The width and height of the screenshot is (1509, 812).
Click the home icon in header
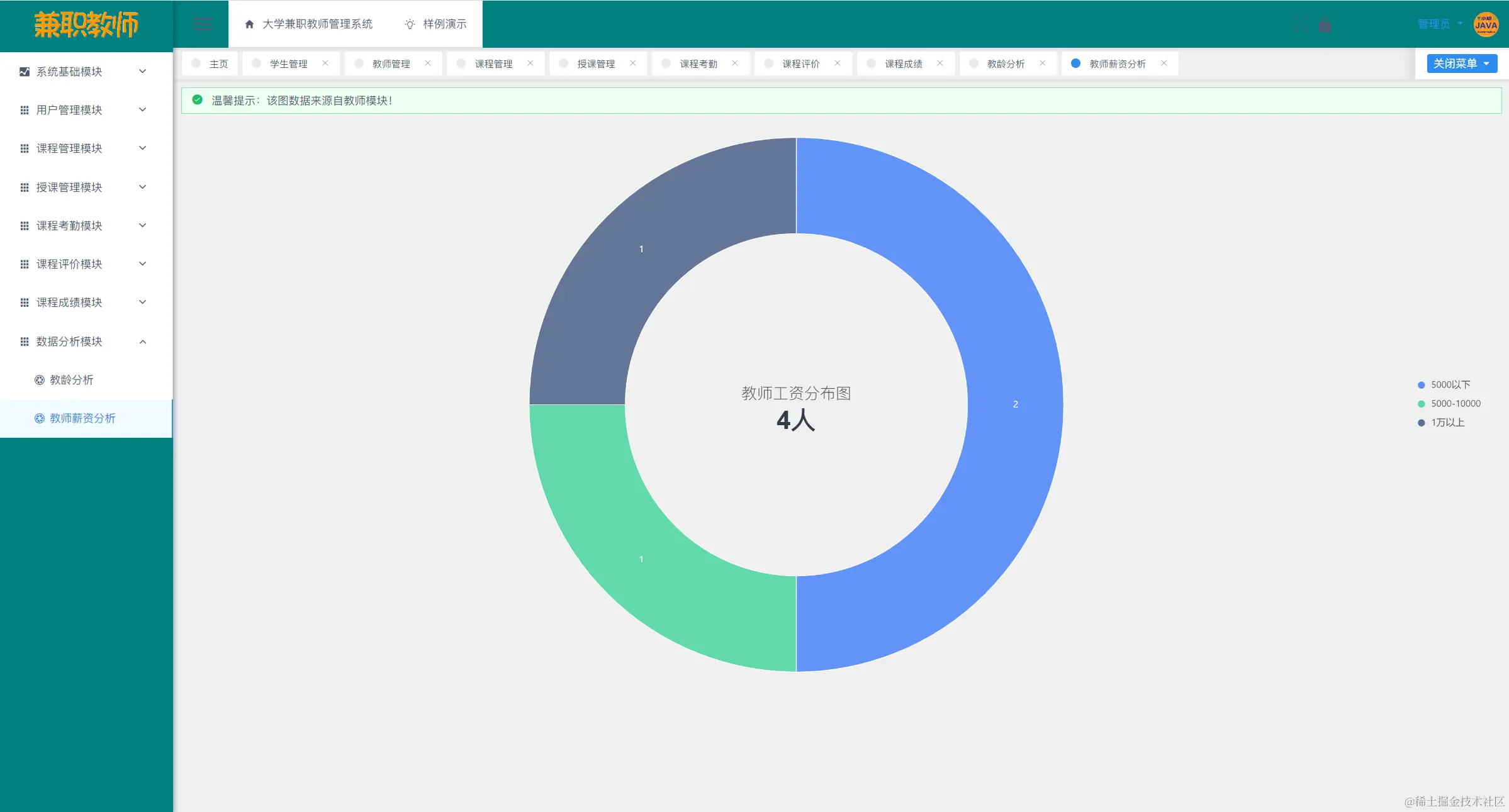coord(249,24)
